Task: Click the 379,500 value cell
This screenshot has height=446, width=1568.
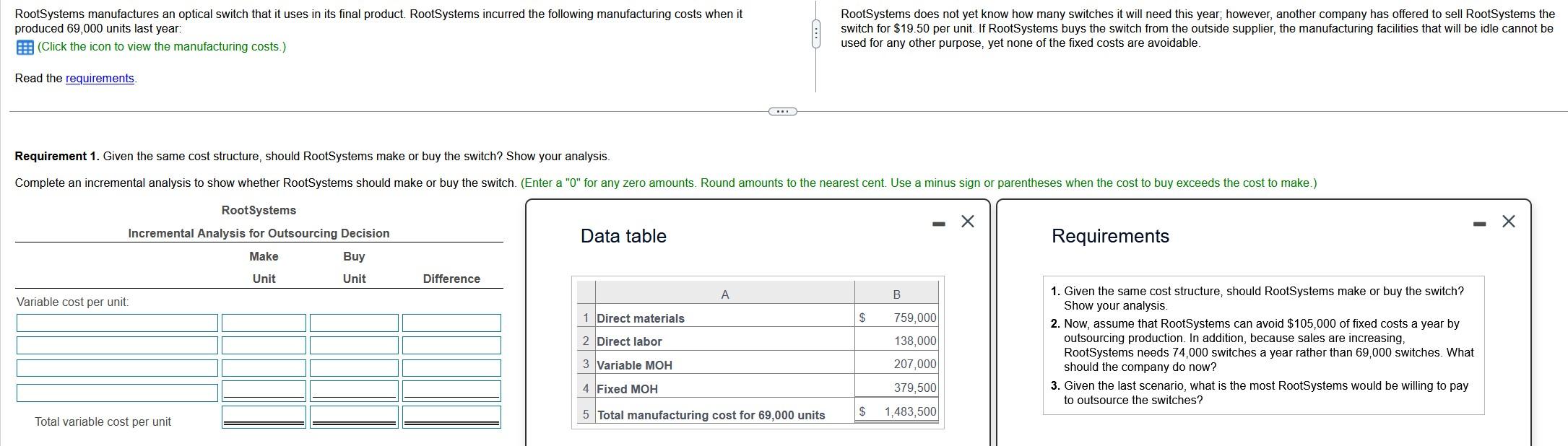Action: [897, 388]
